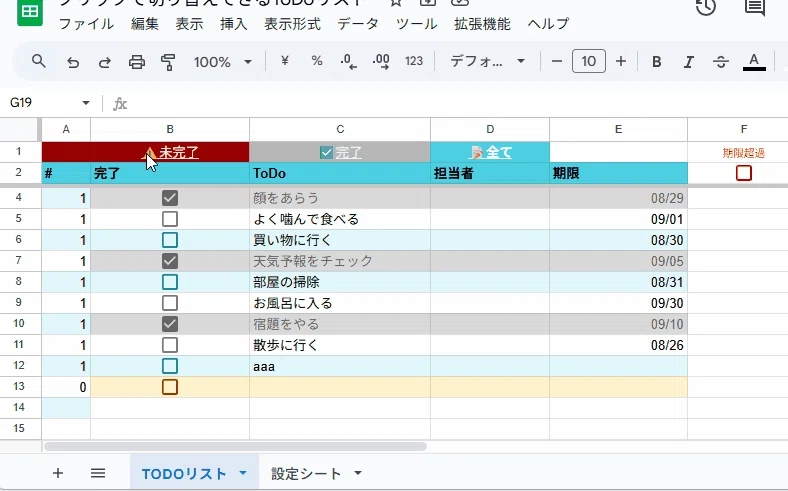Switch to the 設定シート tab

pos(306,473)
